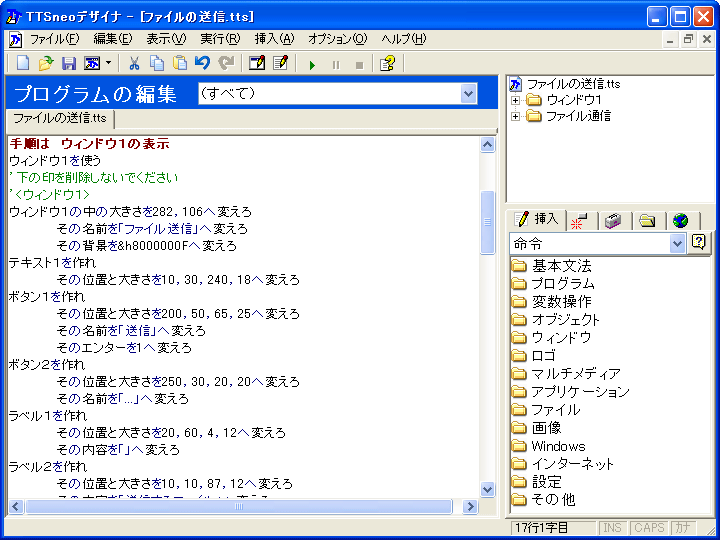Viewport: 720px width, 540px height.
Task: Expand the ウィンドウ1 tree node
Action: [x=516, y=100]
